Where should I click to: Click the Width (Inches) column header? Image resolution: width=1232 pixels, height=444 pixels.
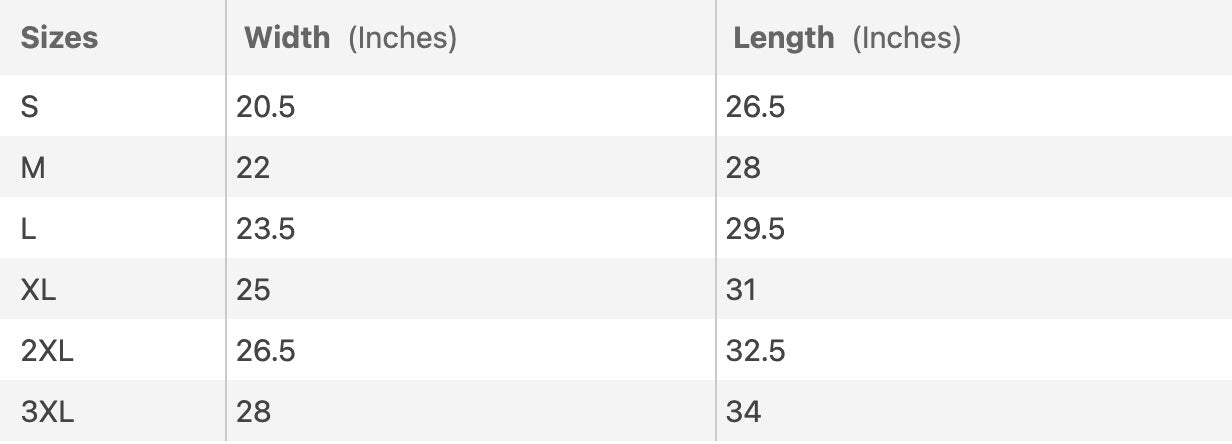pyautogui.click(x=350, y=38)
